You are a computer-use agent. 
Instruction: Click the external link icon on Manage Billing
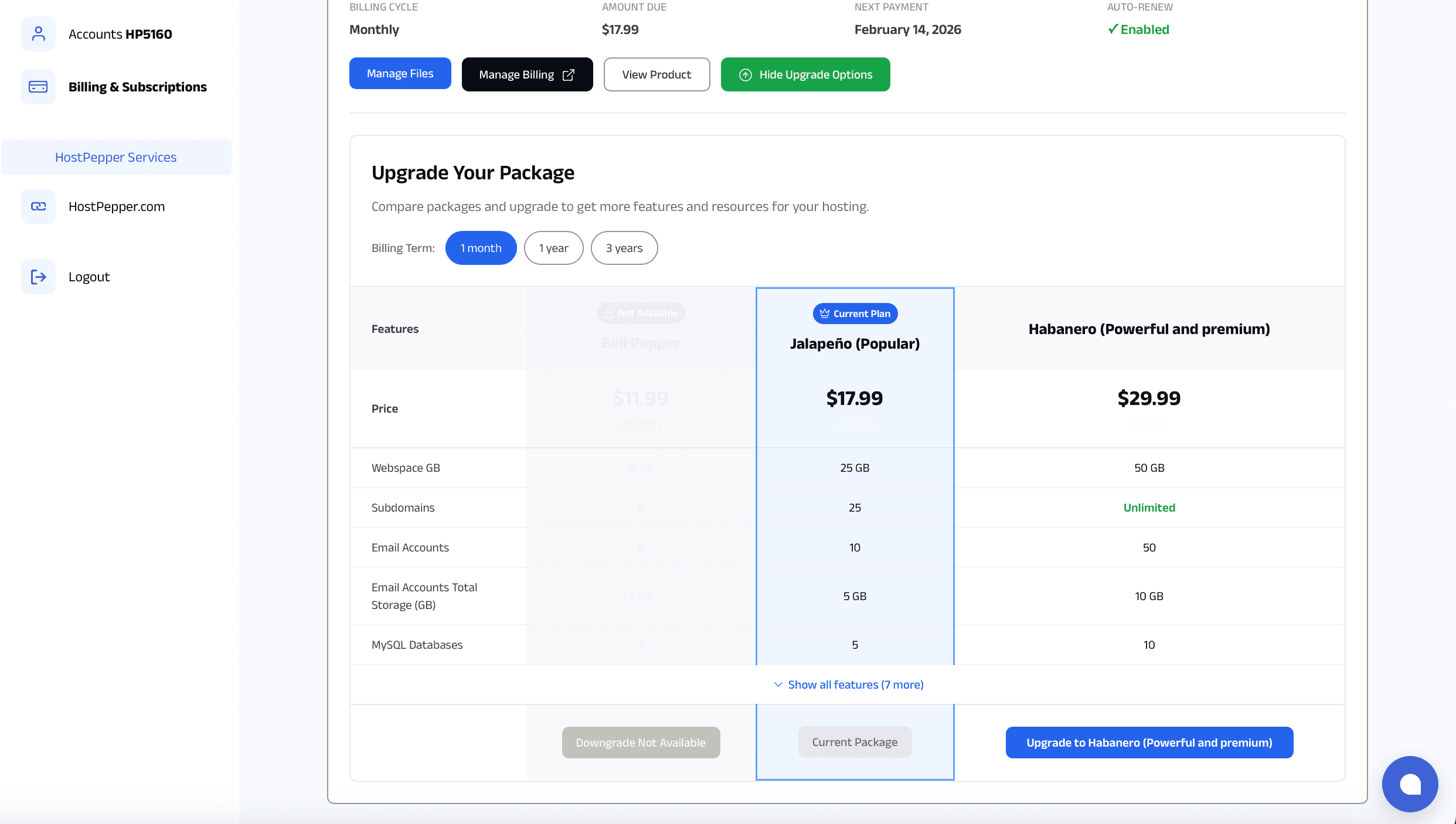[x=569, y=75]
